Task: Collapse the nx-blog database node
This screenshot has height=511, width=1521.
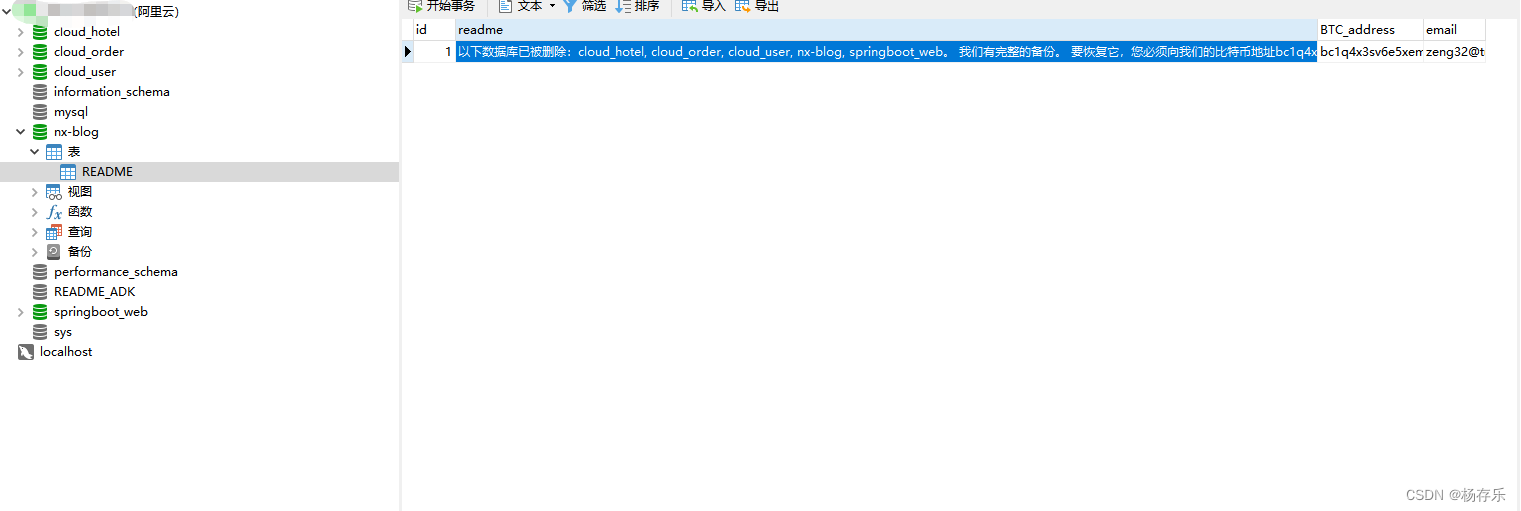Action: 21,132
